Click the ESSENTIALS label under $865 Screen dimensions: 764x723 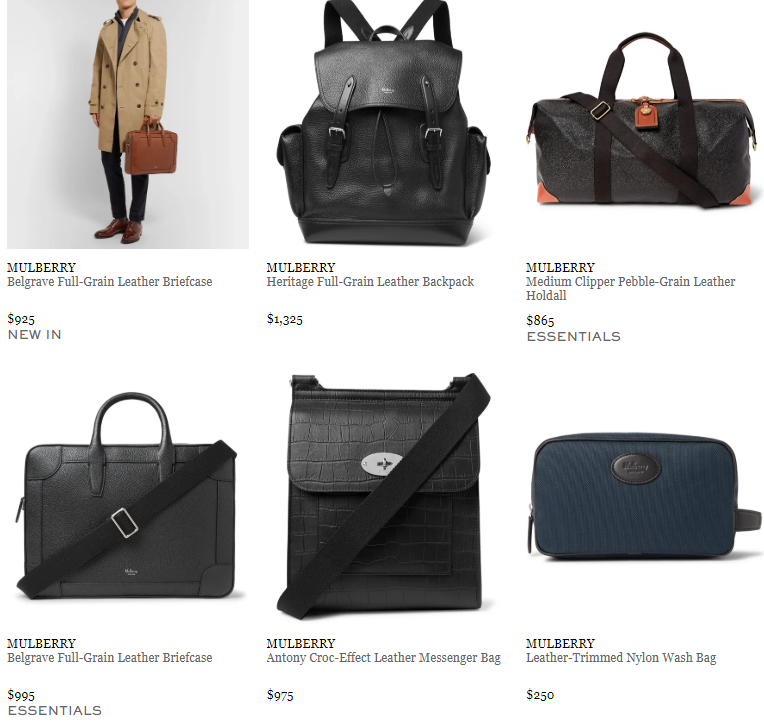[573, 337]
